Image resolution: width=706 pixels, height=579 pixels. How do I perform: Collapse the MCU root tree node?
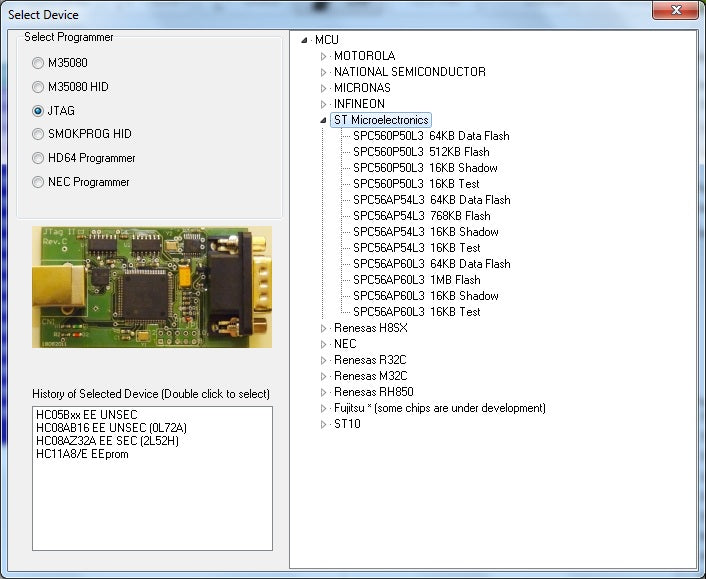pos(304,40)
